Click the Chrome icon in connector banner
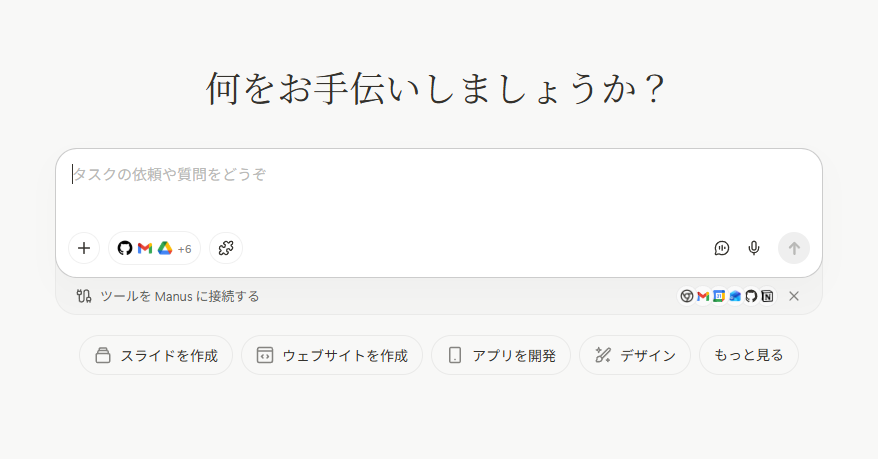878x459 pixels. click(x=687, y=296)
